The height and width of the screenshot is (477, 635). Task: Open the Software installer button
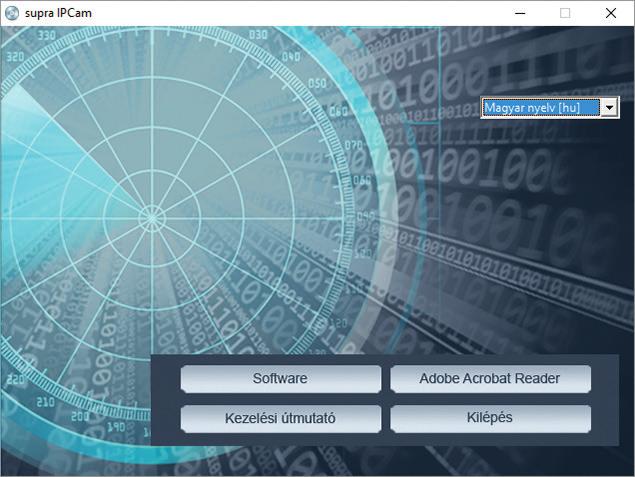coord(281,379)
